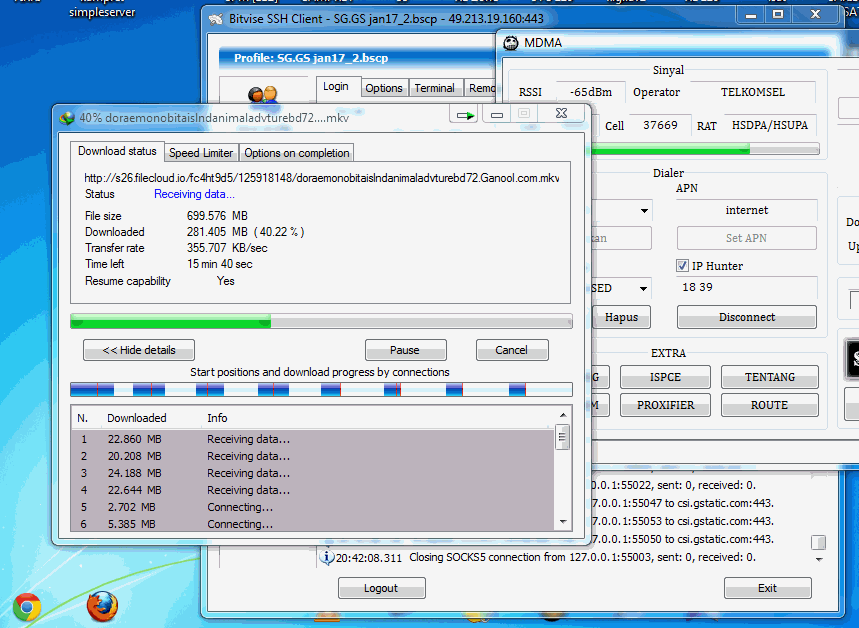859x628 pixels.
Task: Select connection row 2 with 20.208 MB
Action: pos(313,456)
